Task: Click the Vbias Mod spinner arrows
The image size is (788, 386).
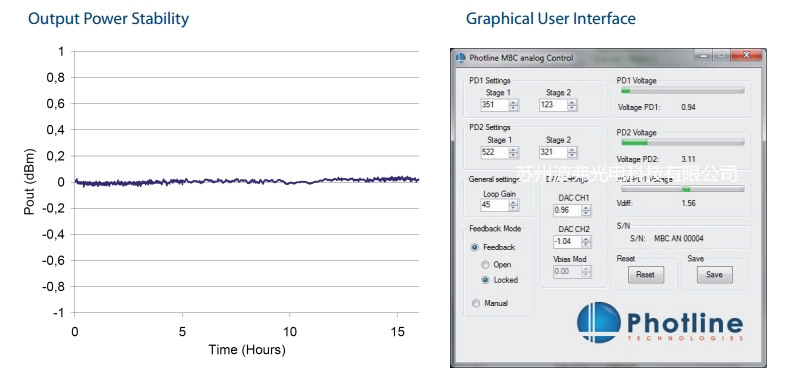Action: (x=586, y=272)
